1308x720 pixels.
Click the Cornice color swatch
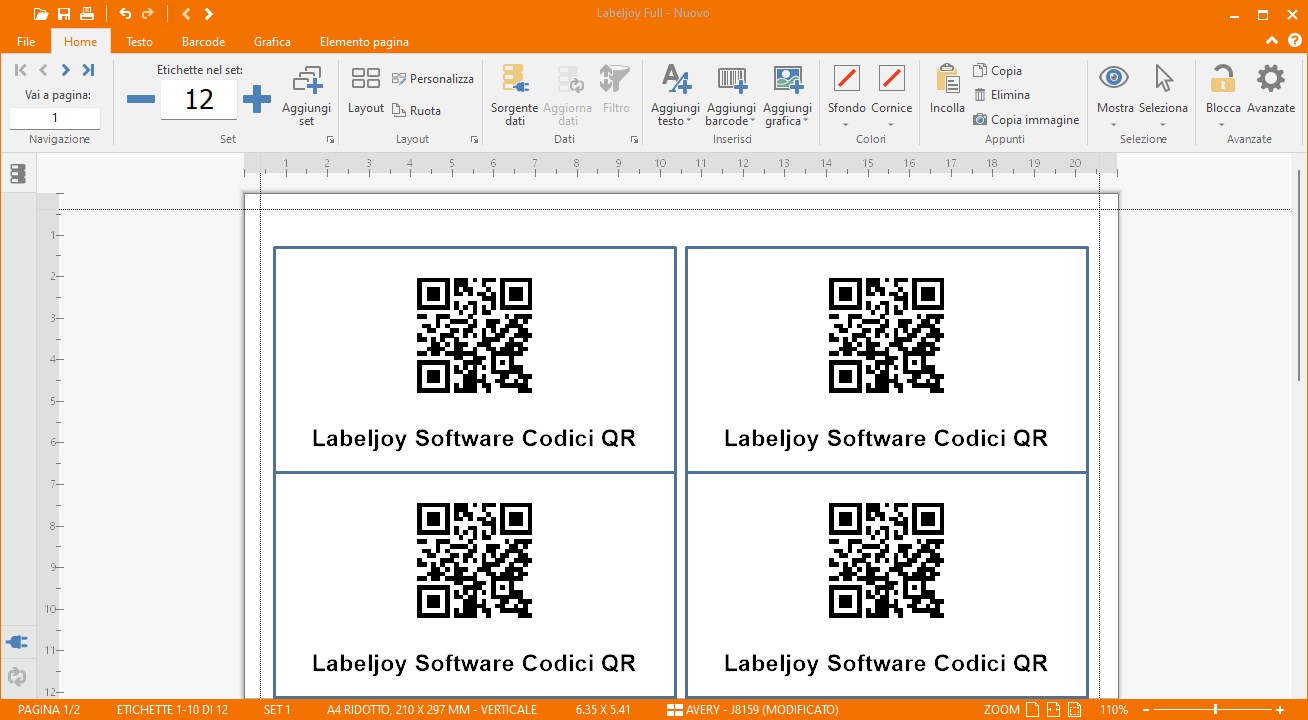[892, 78]
